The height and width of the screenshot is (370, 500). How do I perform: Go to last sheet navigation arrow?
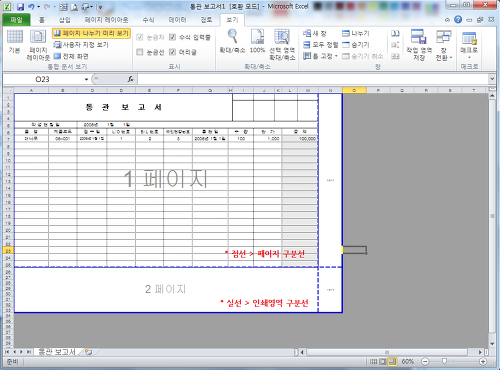tap(29, 352)
